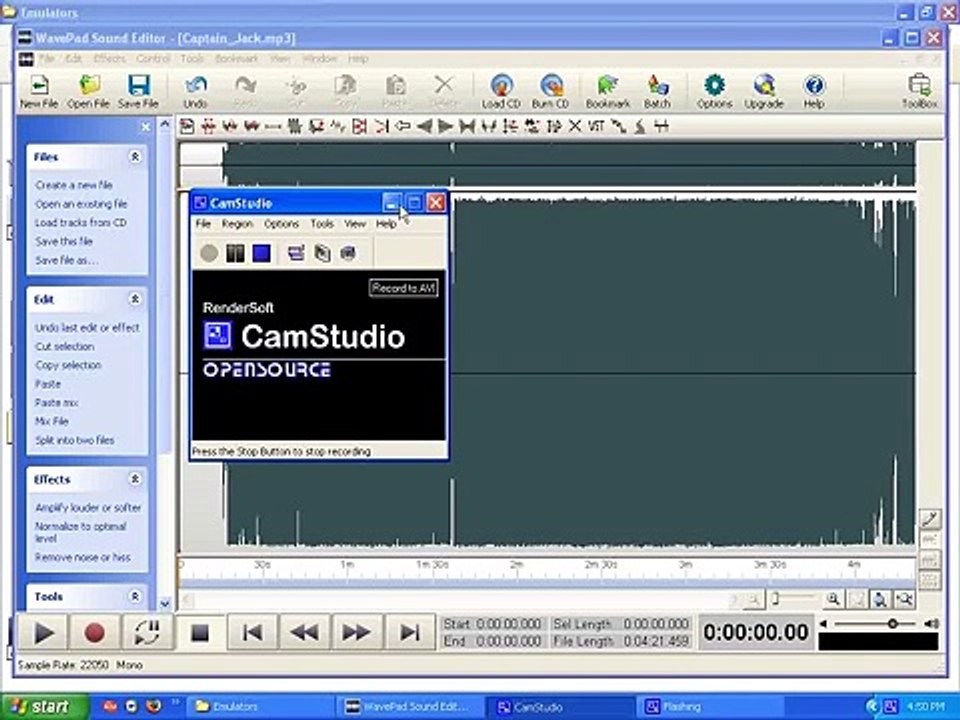Open CamStudio Region menu
The height and width of the screenshot is (720, 960).
click(x=238, y=223)
